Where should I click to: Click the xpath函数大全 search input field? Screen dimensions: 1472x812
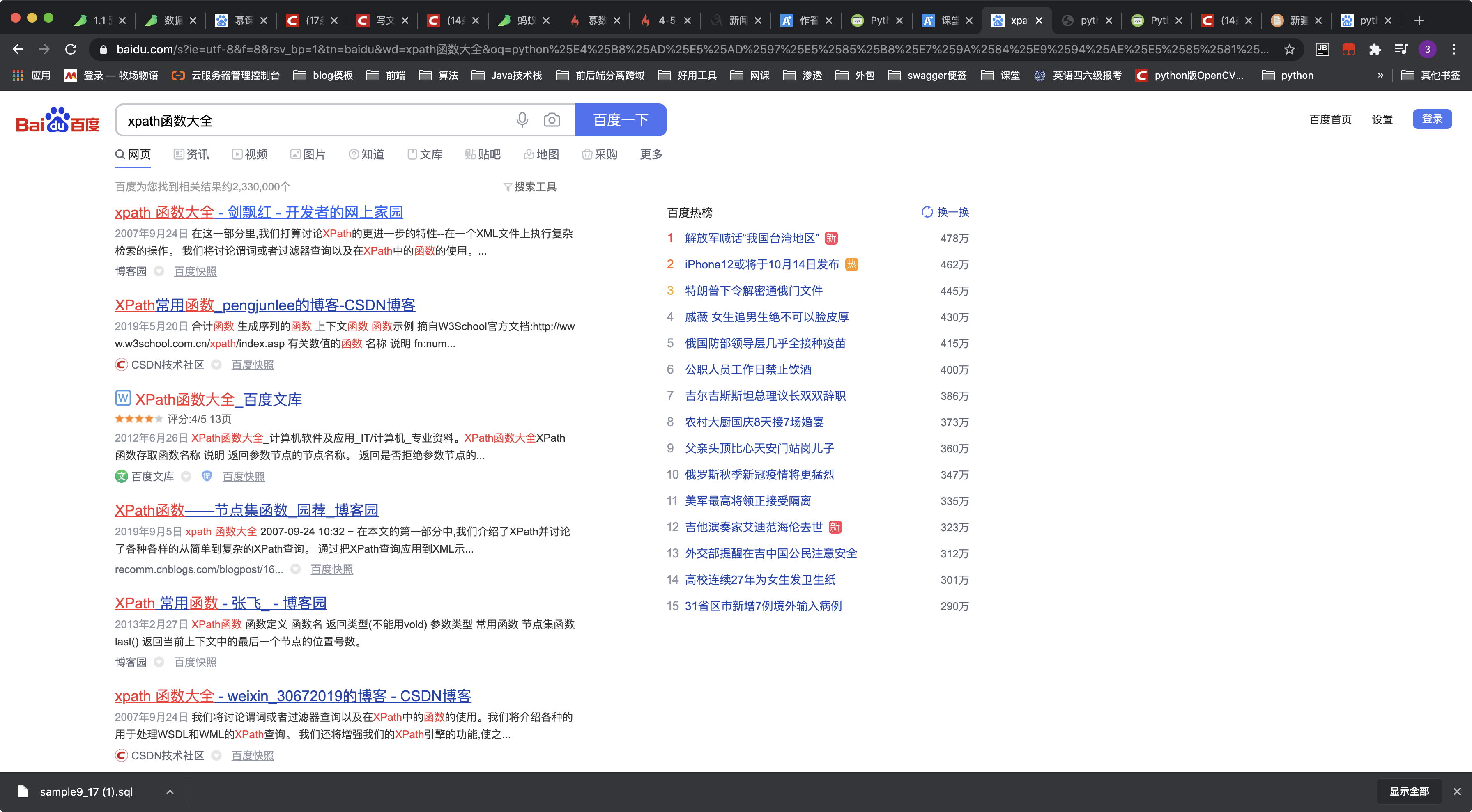pyautogui.click(x=314, y=121)
